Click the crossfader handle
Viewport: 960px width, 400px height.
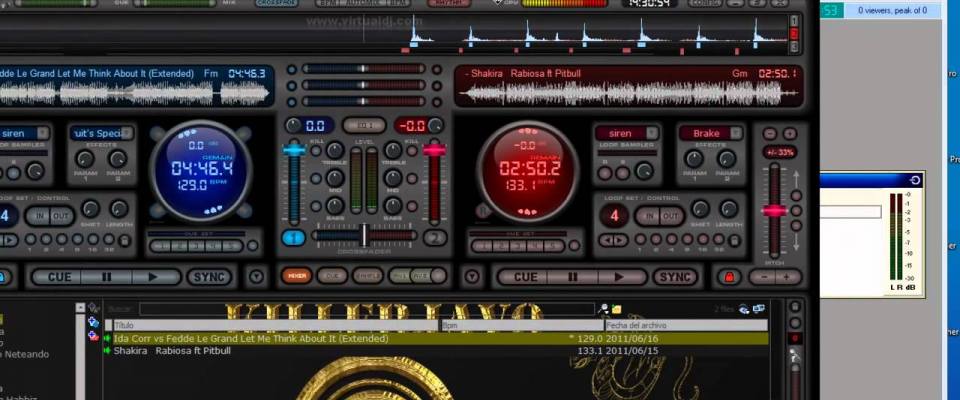[364, 235]
